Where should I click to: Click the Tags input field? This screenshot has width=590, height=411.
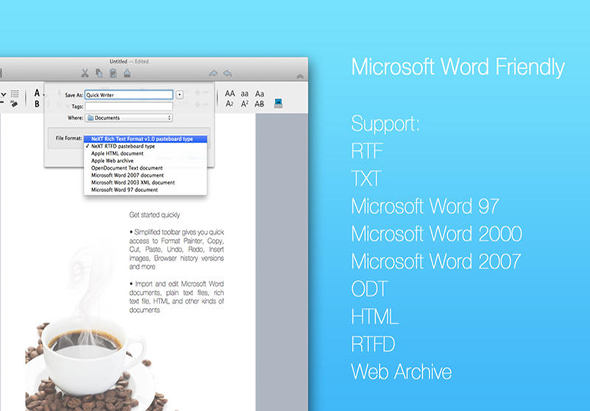129,107
